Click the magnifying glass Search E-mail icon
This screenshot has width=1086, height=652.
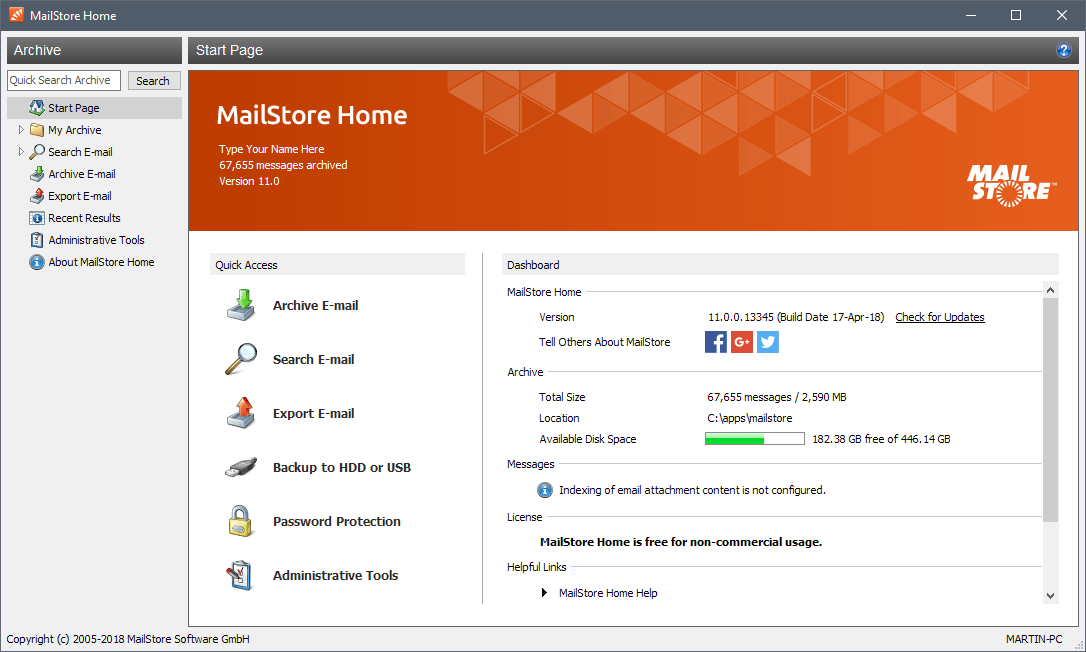pos(240,360)
